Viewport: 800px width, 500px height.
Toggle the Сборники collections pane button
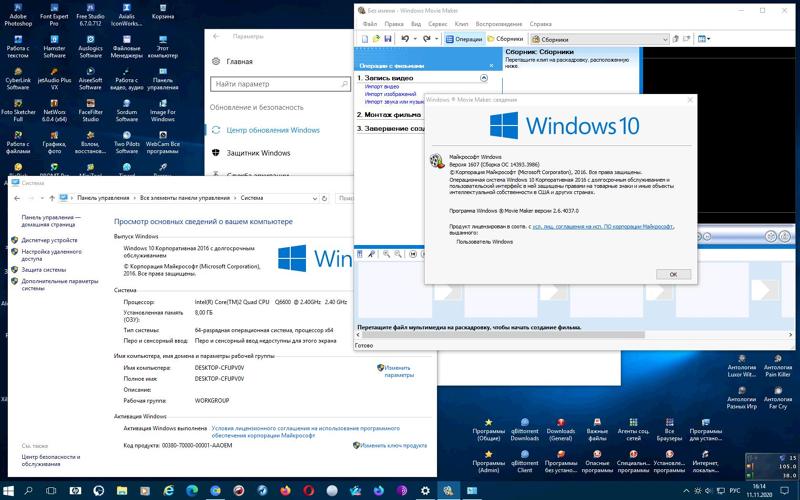(x=505, y=39)
